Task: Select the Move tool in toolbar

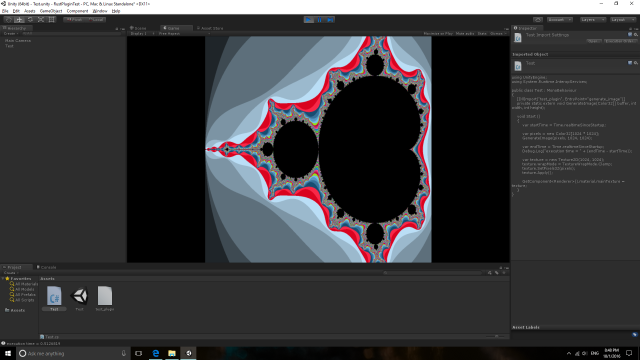Action: (19, 20)
